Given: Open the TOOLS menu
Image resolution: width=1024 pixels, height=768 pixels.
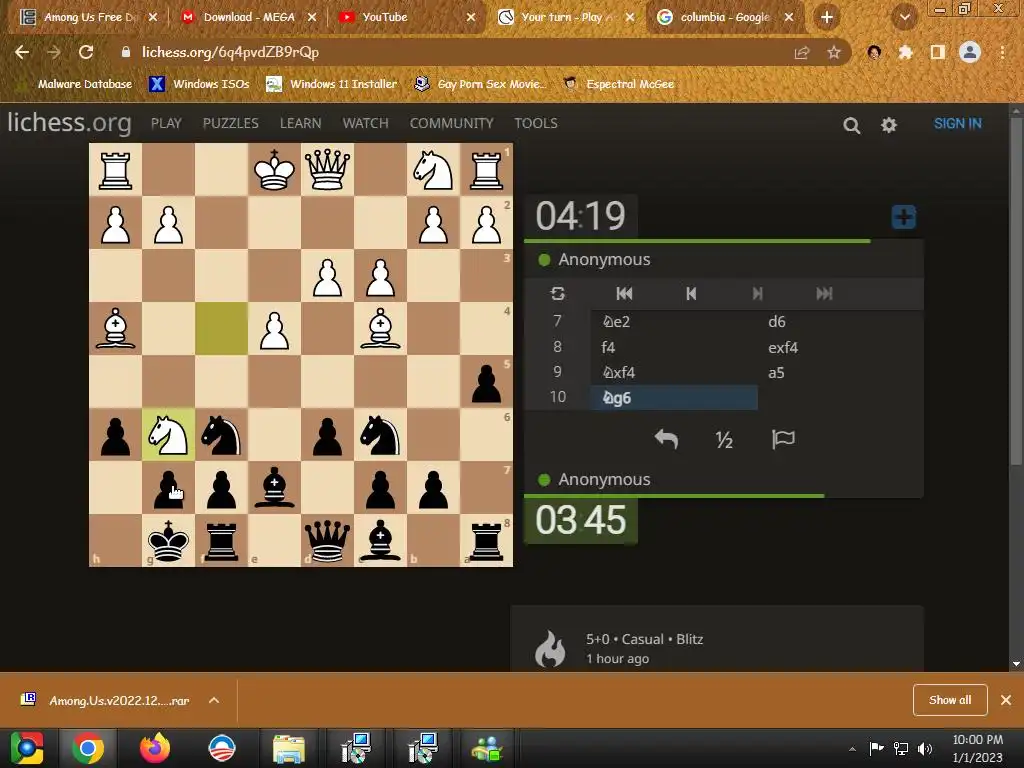Looking at the screenshot, I should pyautogui.click(x=536, y=123).
